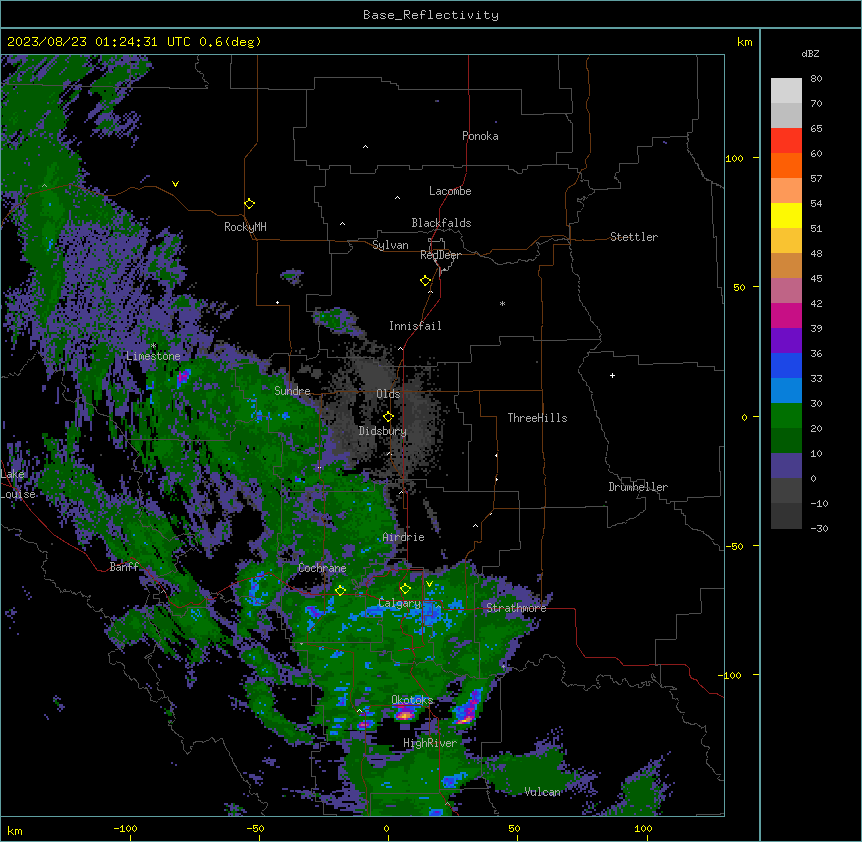Click the Base_Reflectivity title

pos(431,15)
